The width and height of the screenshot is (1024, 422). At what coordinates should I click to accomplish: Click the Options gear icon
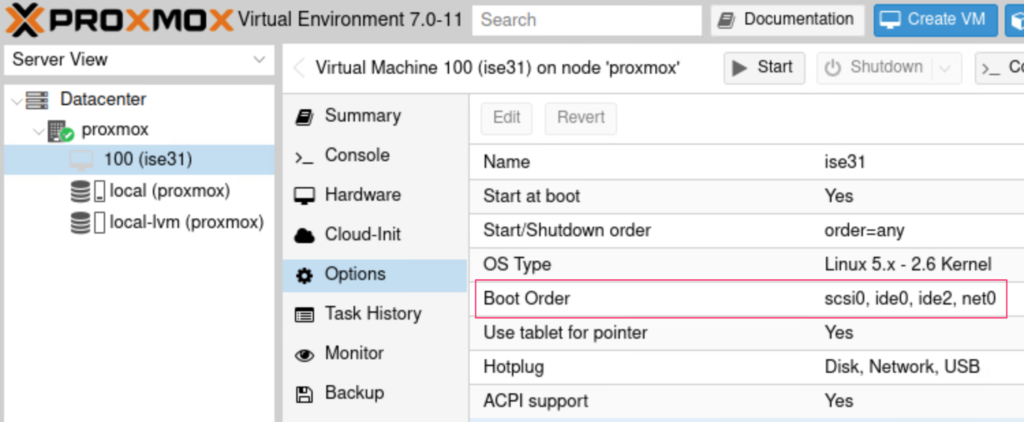click(304, 276)
